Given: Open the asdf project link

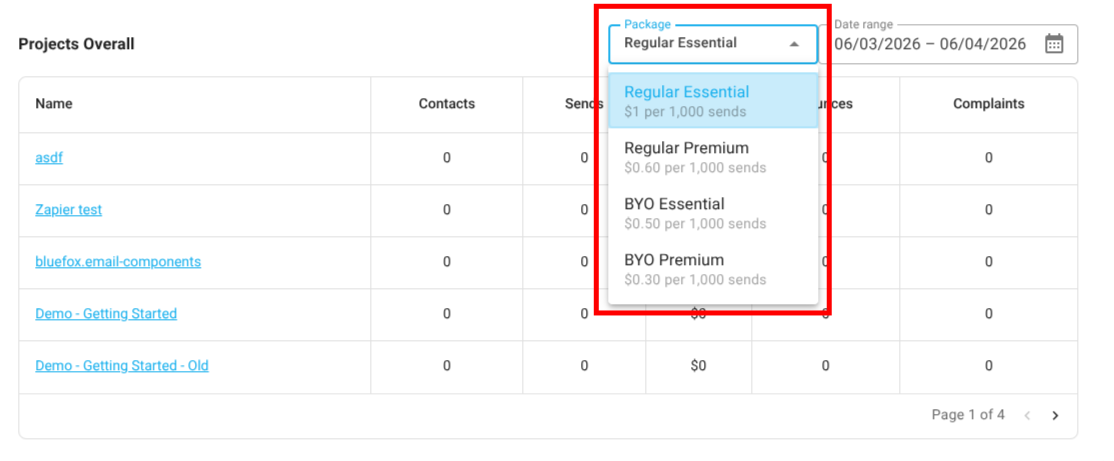Looking at the screenshot, I should [49, 158].
